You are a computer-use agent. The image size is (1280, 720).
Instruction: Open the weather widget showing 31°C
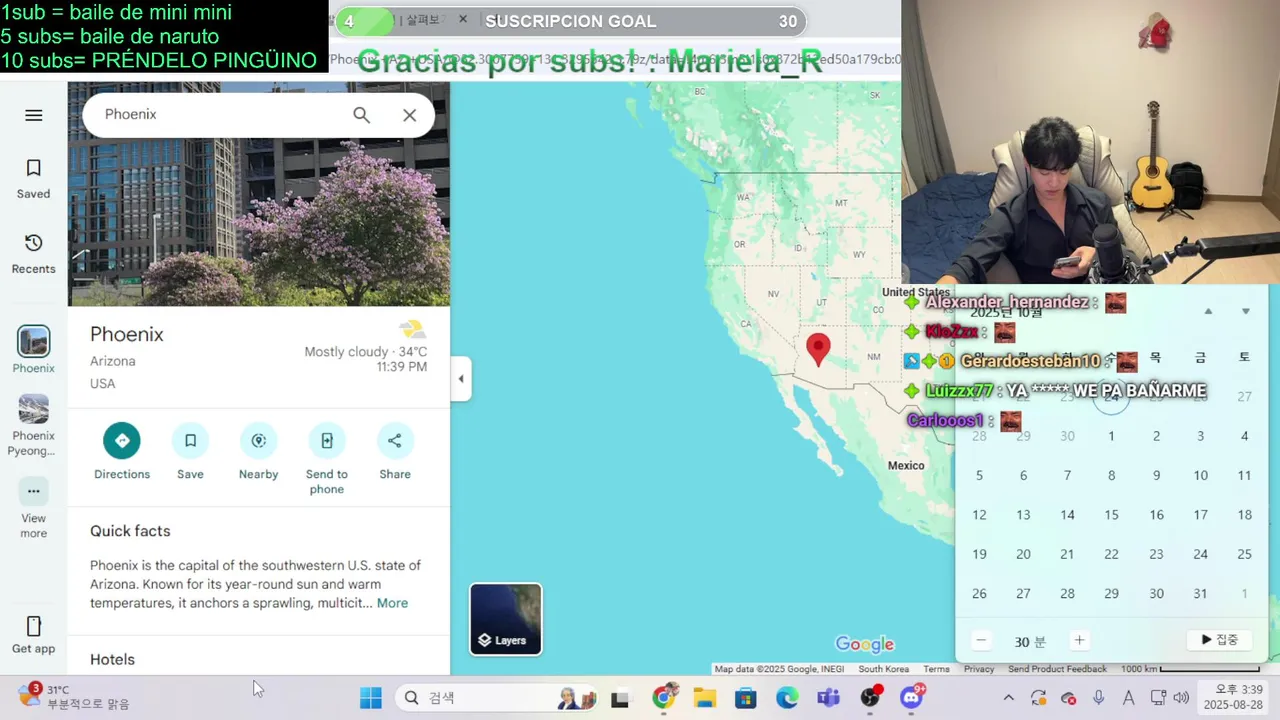75,697
